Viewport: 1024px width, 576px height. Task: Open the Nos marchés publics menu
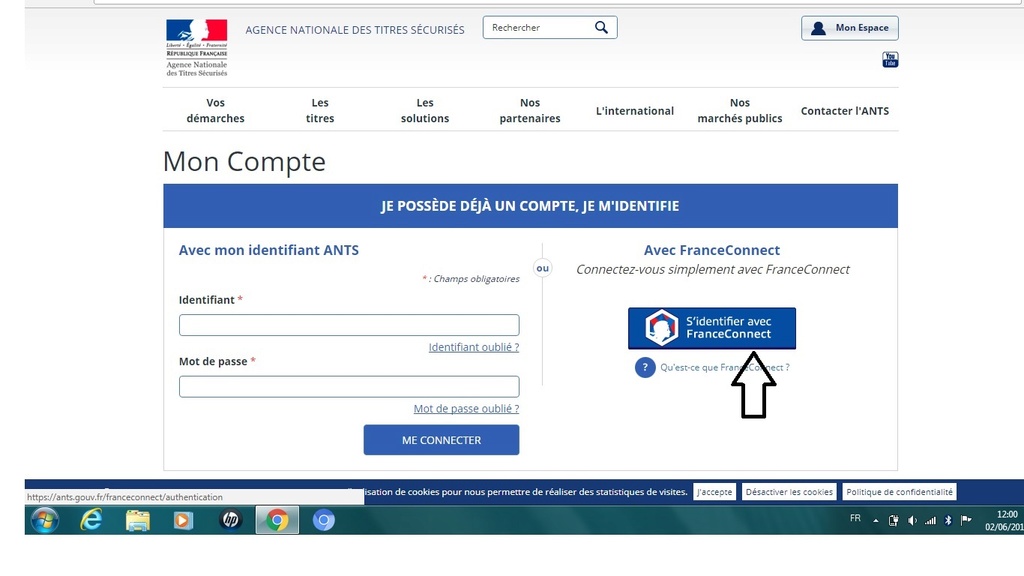click(739, 110)
